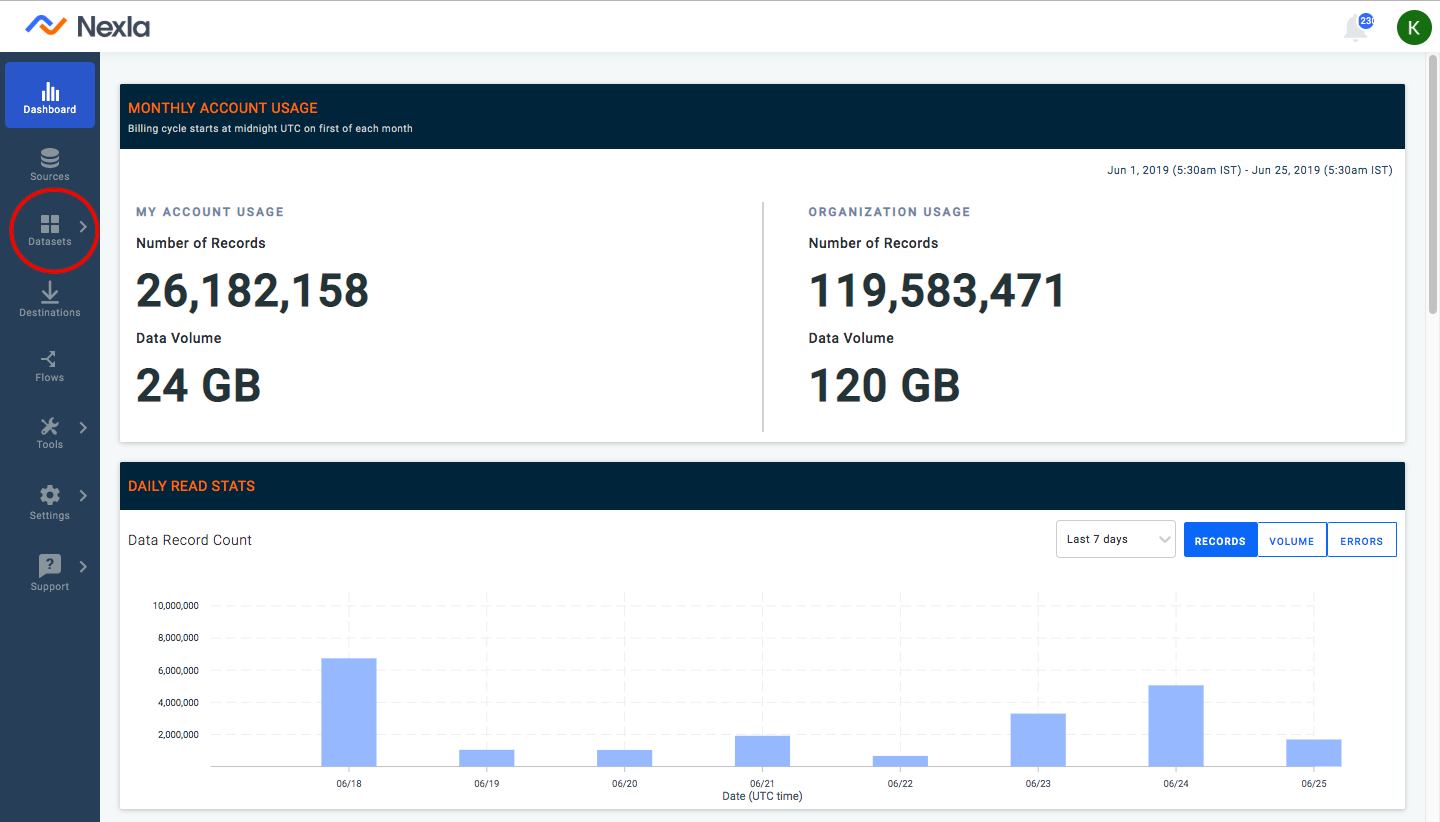1440x822 pixels.
Task: Click the 06/24 bar in chart
Action: coord(1176,726)
